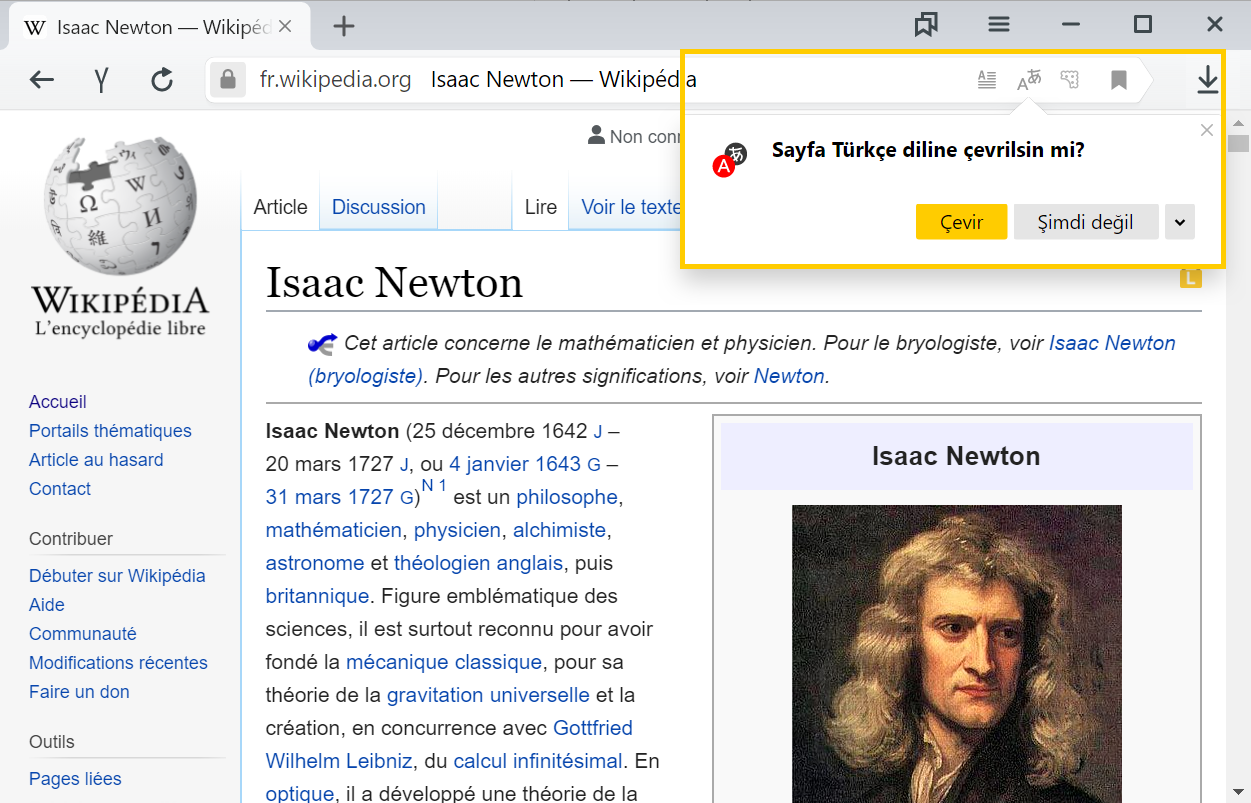Open the 'mécanique classique' link
The image size is (1251, 803).
tap(444, 662)
